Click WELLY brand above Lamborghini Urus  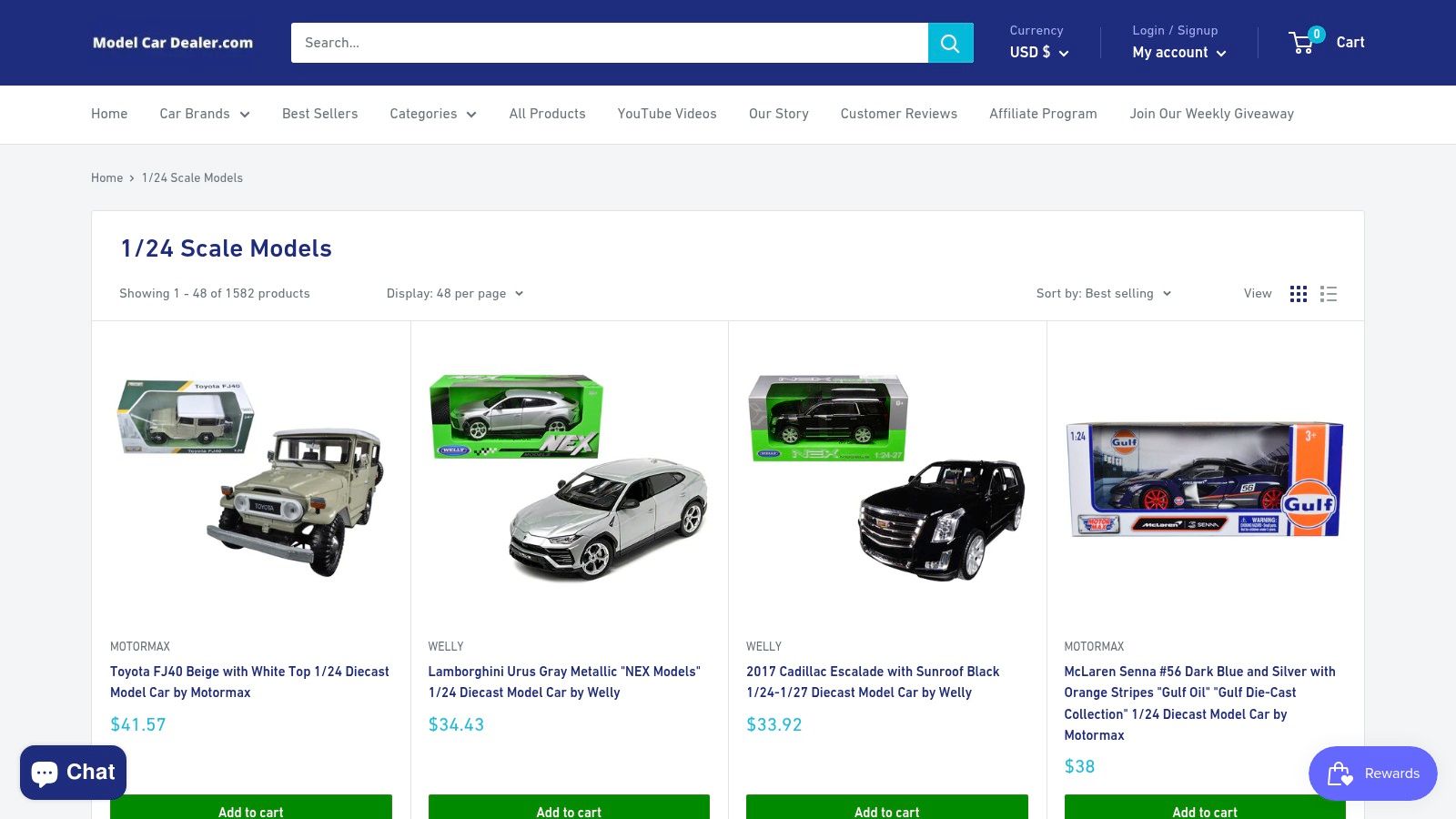coord(446,646)
